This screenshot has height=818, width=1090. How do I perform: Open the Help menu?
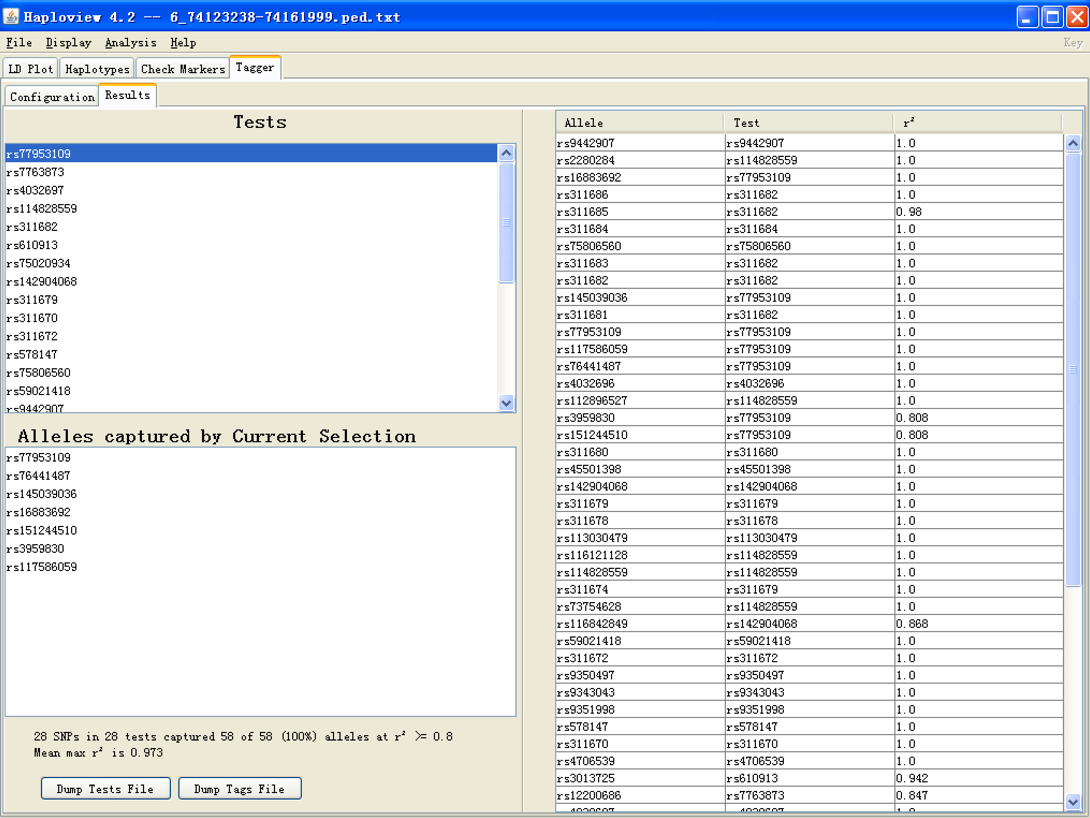(x=183, y=43)
